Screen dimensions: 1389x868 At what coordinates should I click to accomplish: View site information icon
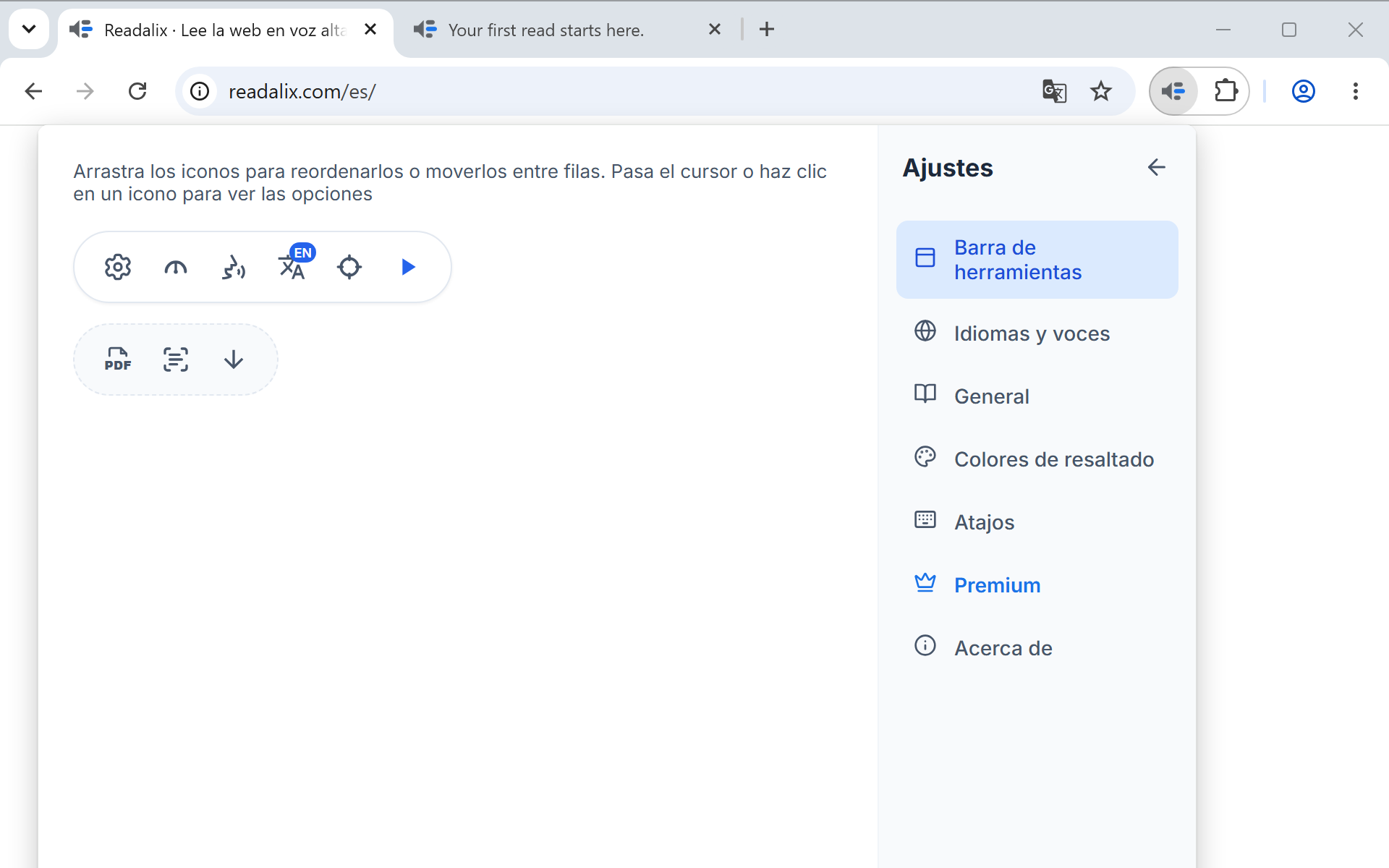point(200,91)
